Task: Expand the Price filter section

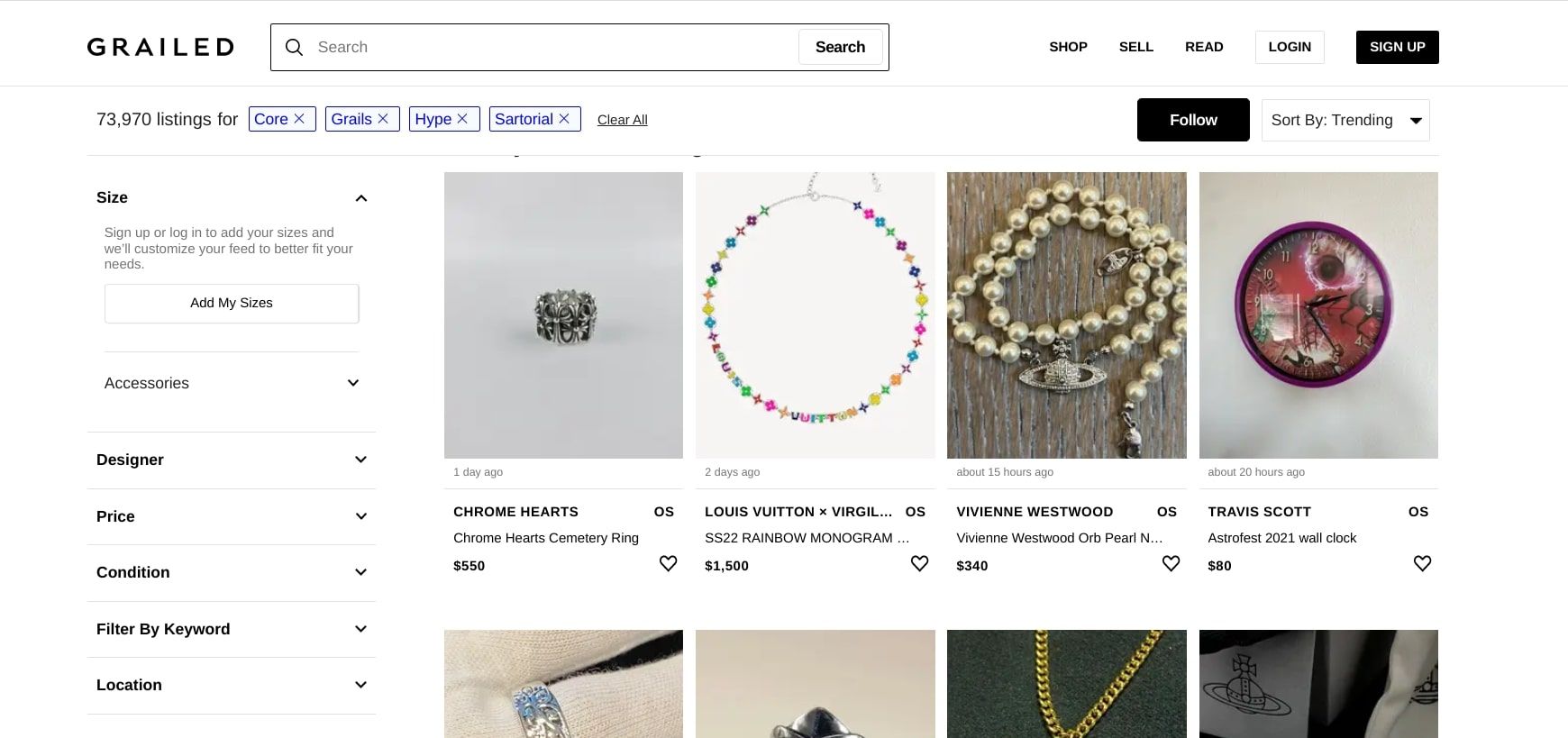Action: coord(231,516)
